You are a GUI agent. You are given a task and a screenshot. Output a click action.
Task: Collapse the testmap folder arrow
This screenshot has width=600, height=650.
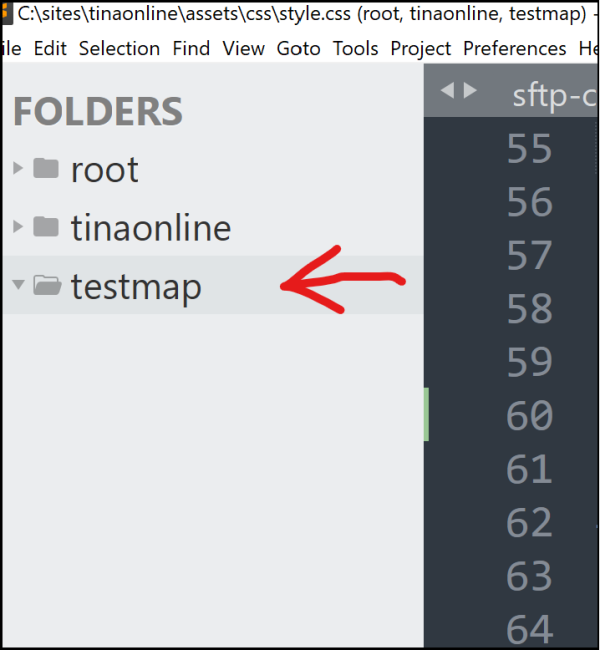[x=17, y=286]
